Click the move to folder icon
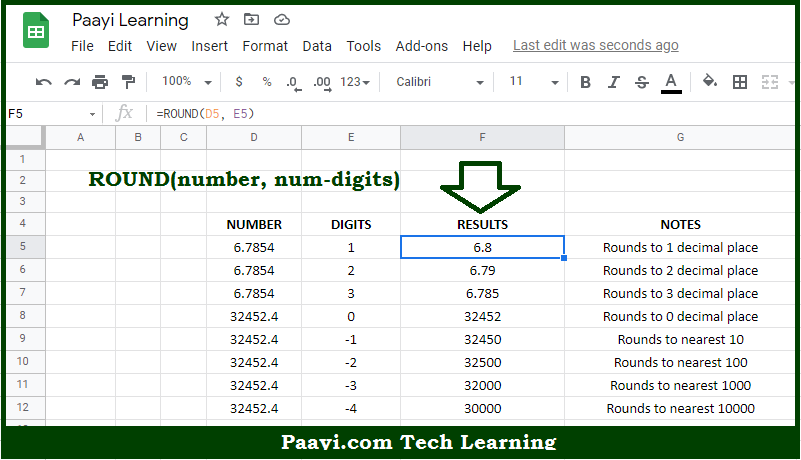801x460 pixels. coord(251,19)
